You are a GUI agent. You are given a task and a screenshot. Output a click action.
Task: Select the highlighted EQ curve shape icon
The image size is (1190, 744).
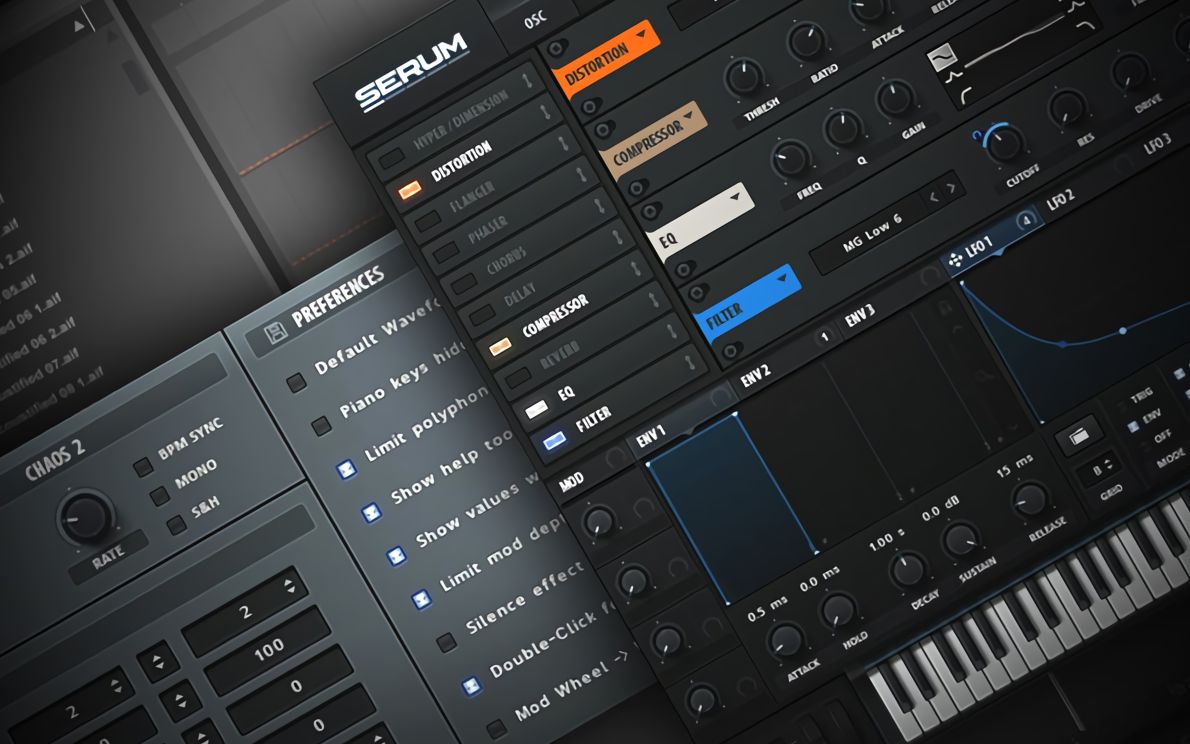click(941, 57)
